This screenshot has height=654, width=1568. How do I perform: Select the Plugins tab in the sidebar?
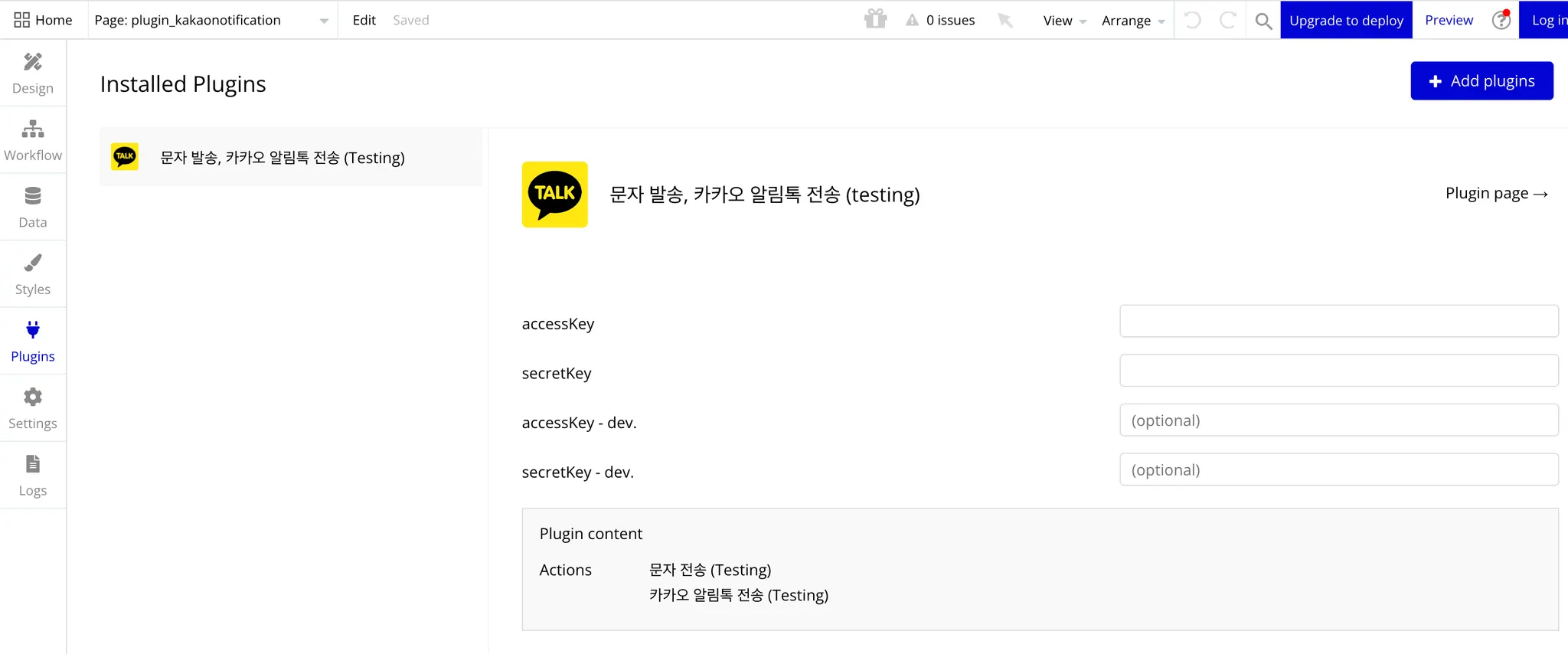coord(33,342)
